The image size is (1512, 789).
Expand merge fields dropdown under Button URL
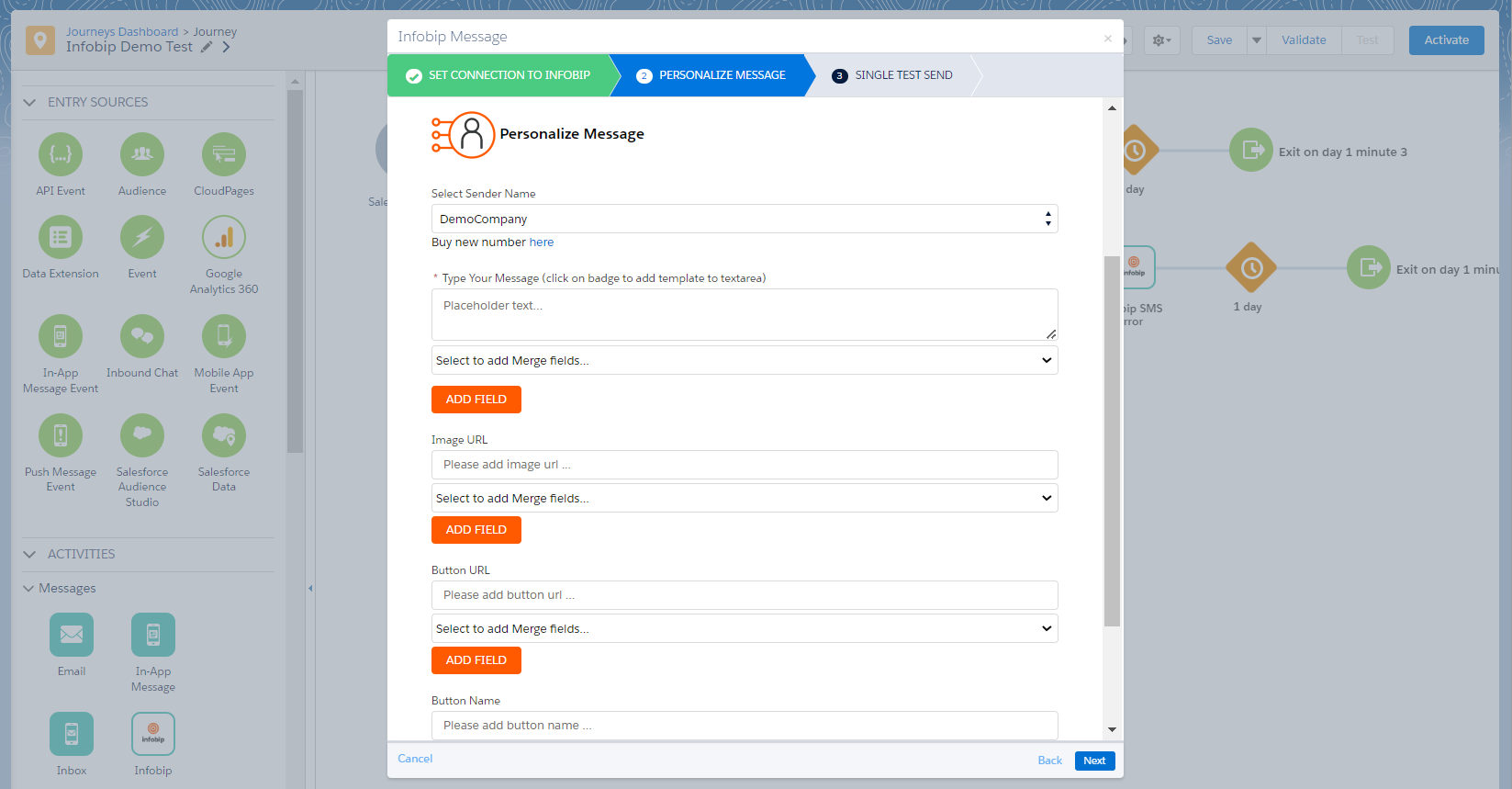coord(744,628)
